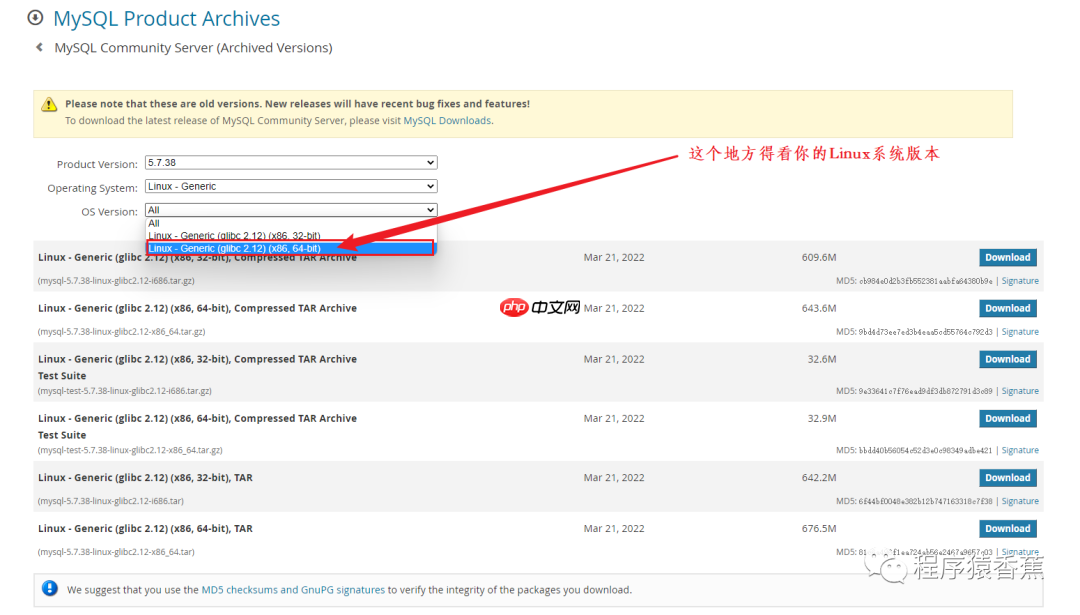
Task: Click the Signature link for the first download row
Action: click(1019, 280)
